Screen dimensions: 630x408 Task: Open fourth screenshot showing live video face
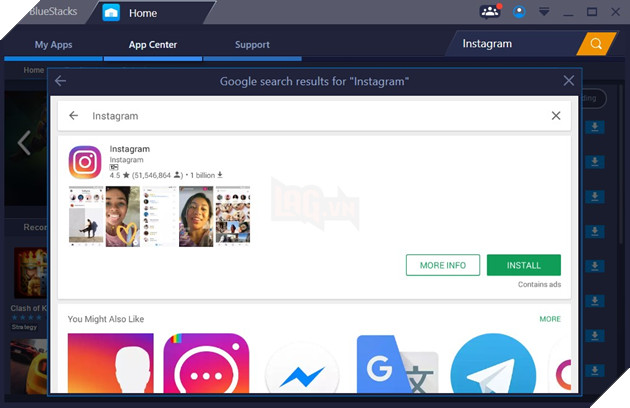point(196,216)
